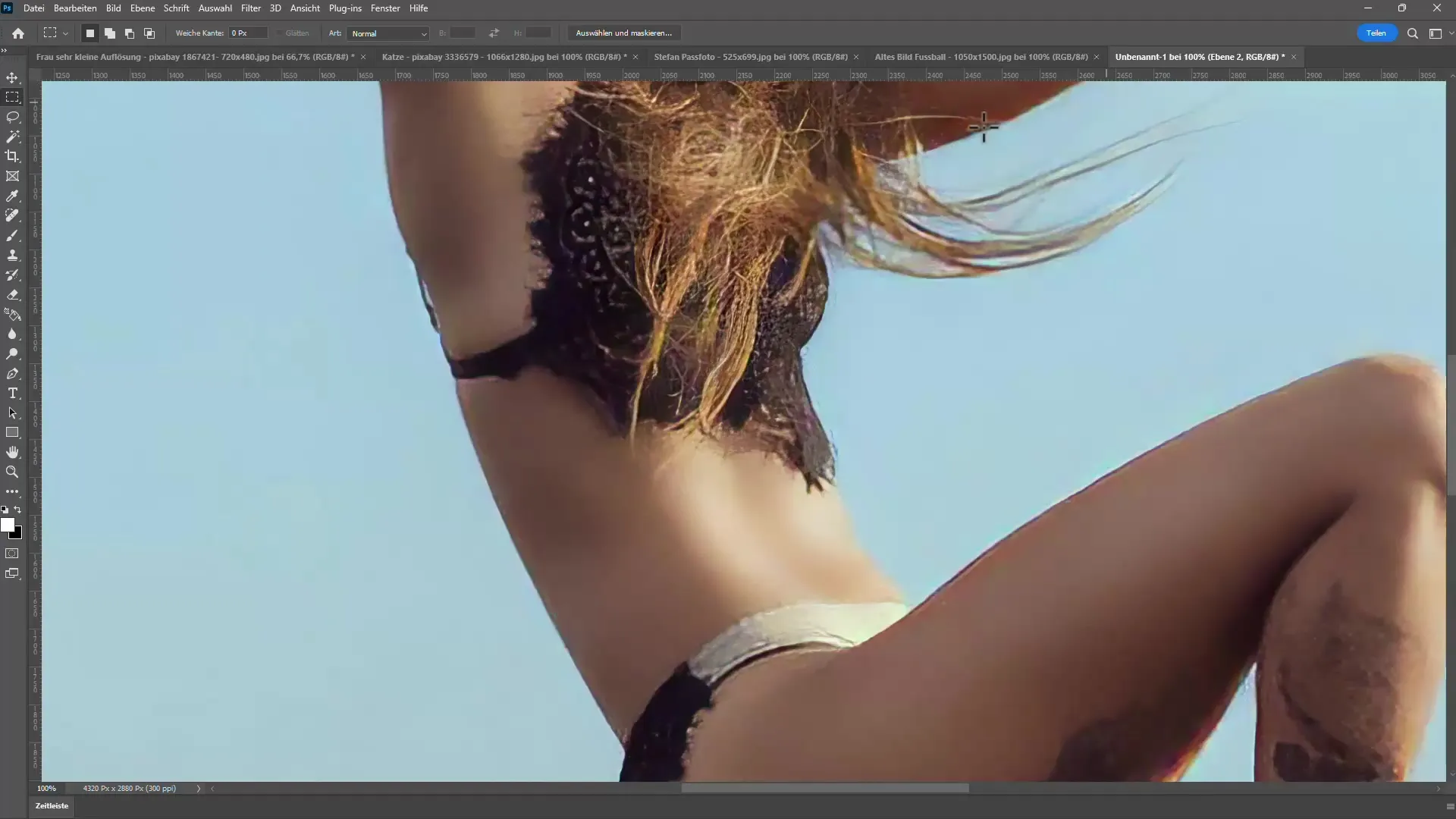Select the Crop tool
This screenshot has width=1456, height=819.
coord(13,156)
